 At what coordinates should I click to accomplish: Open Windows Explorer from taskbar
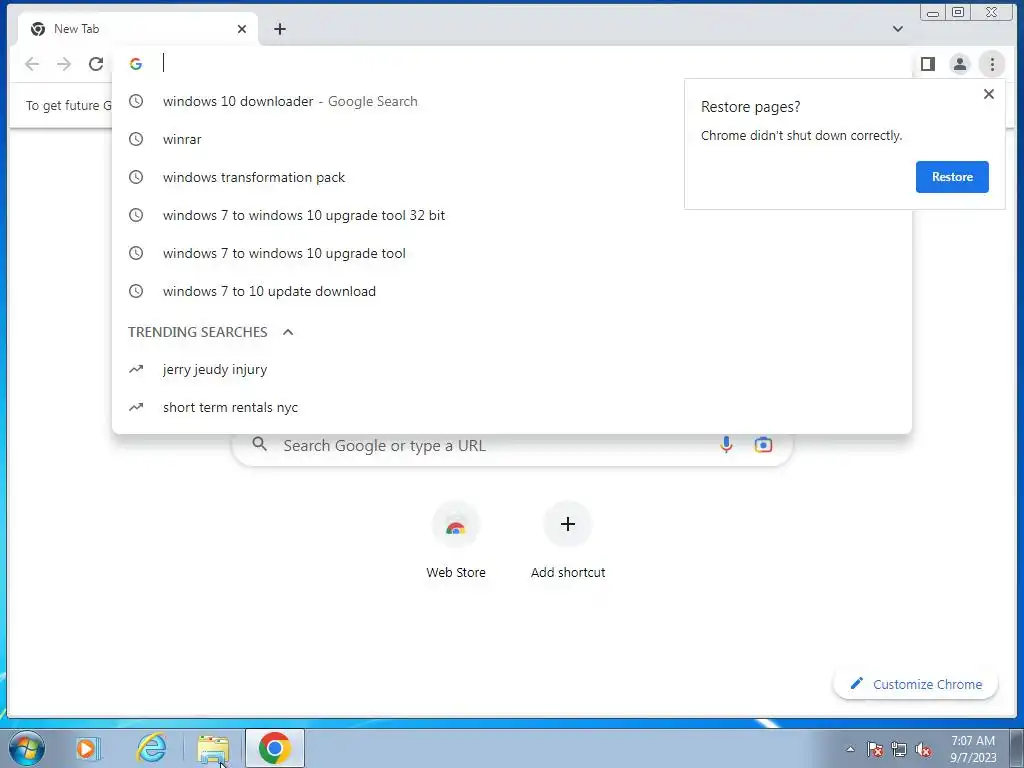coord(213,748)
